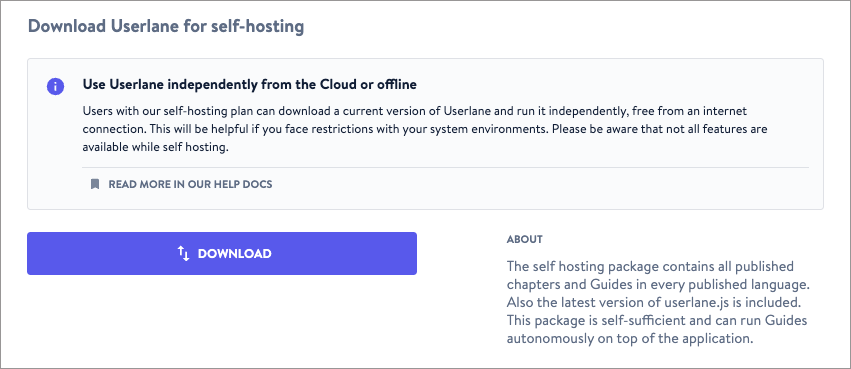Image resolution: width=851 pixels, height=369 pixels.
Task: Open READ MORE IN OUR HELP DOCS
Action: tap(190, 184)
